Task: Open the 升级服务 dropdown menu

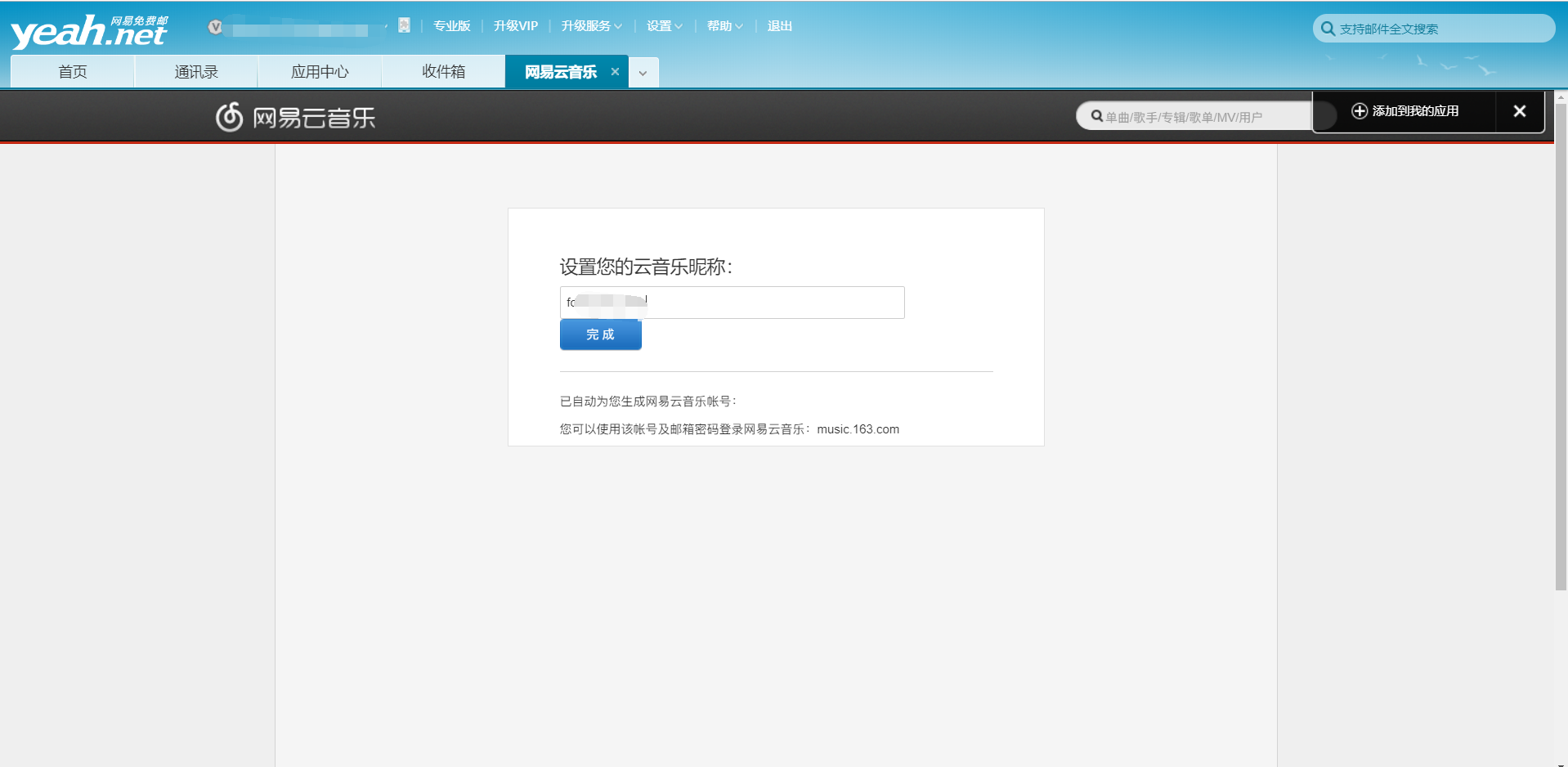Action: [x=592, y=26]
